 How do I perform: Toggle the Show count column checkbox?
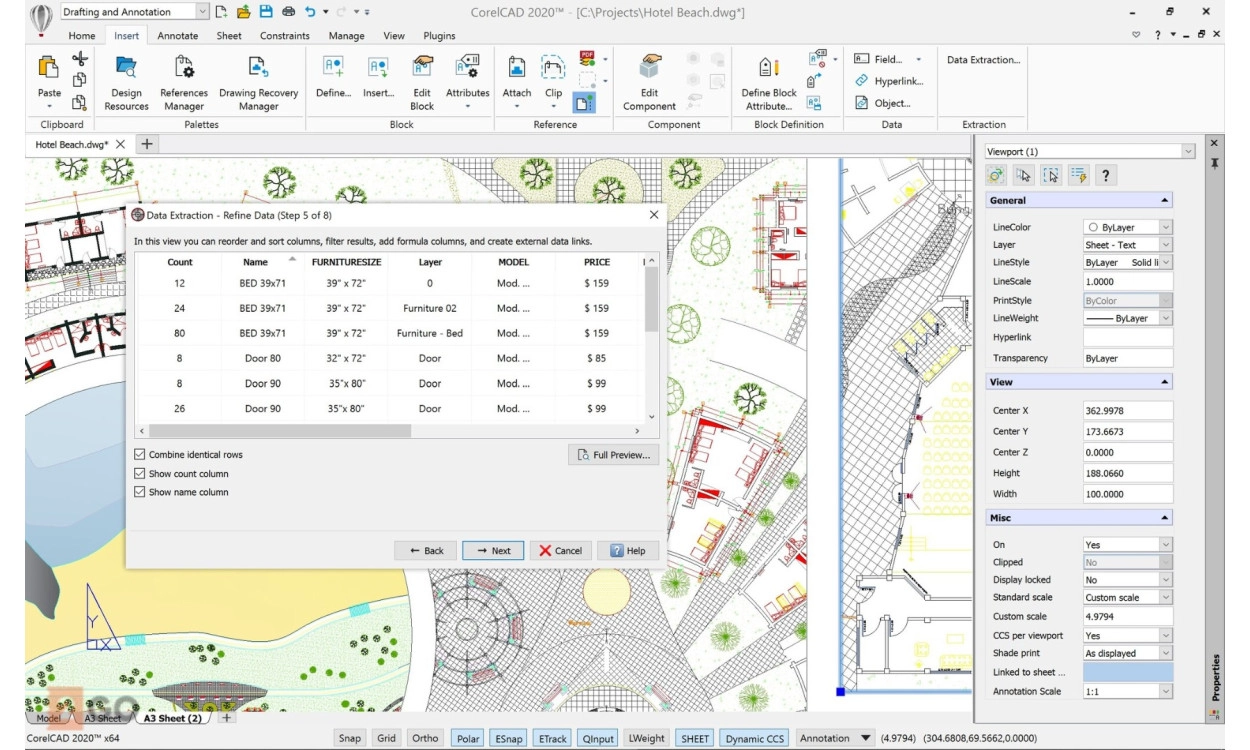140,474
